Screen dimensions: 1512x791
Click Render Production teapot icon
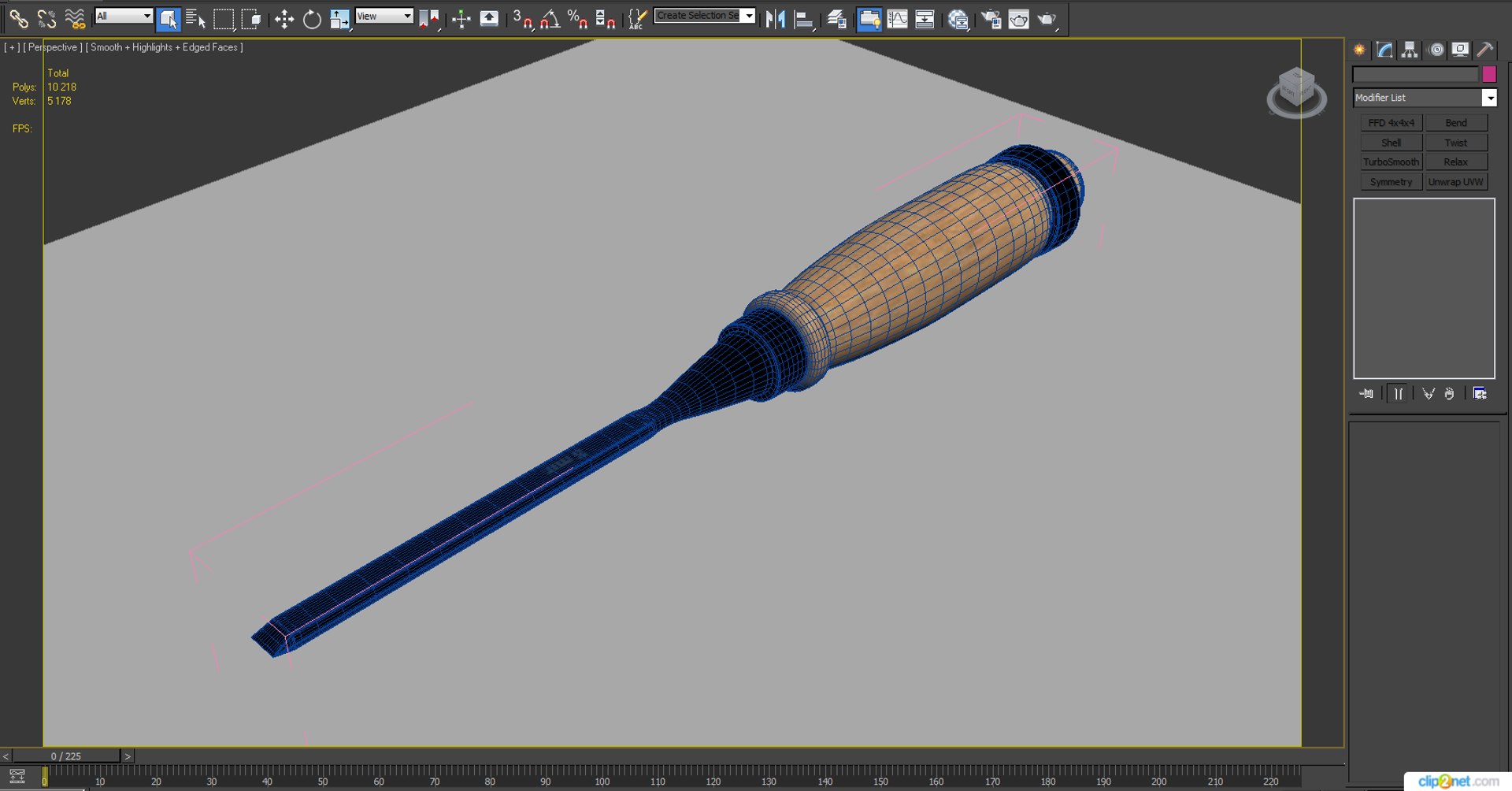coord(1047,19)
